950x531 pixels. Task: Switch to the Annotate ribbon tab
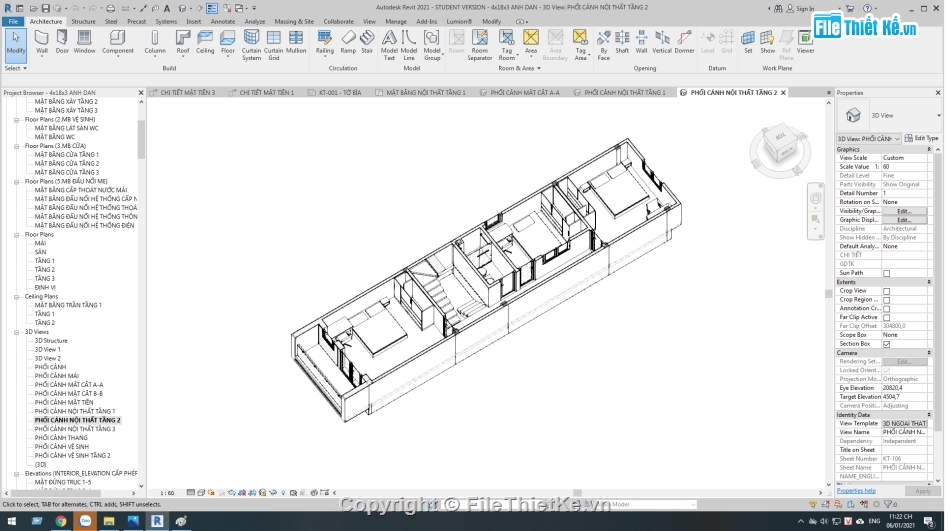[x=222, y=21]
